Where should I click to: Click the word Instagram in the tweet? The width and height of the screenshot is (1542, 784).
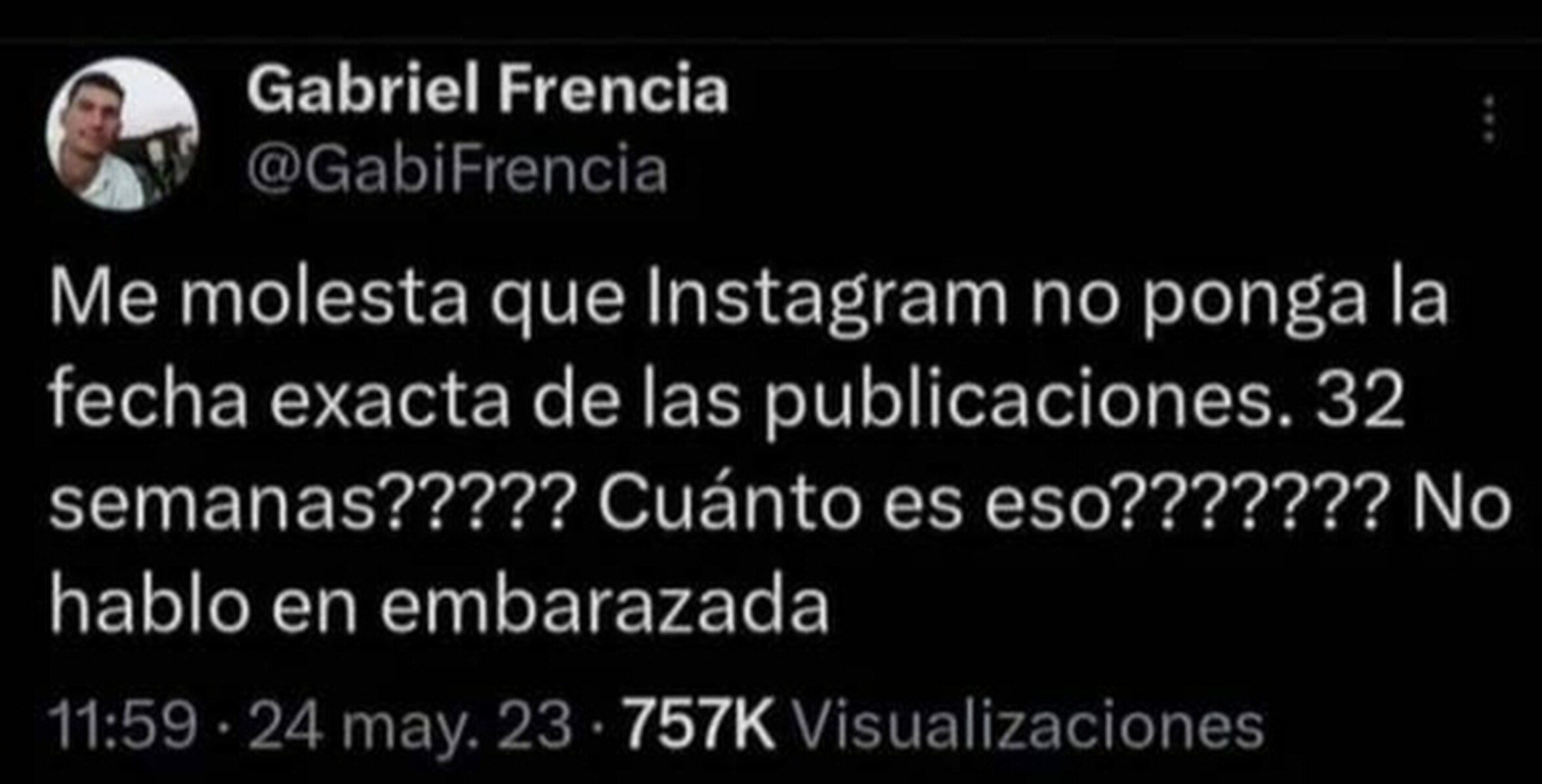click(825, 300)
